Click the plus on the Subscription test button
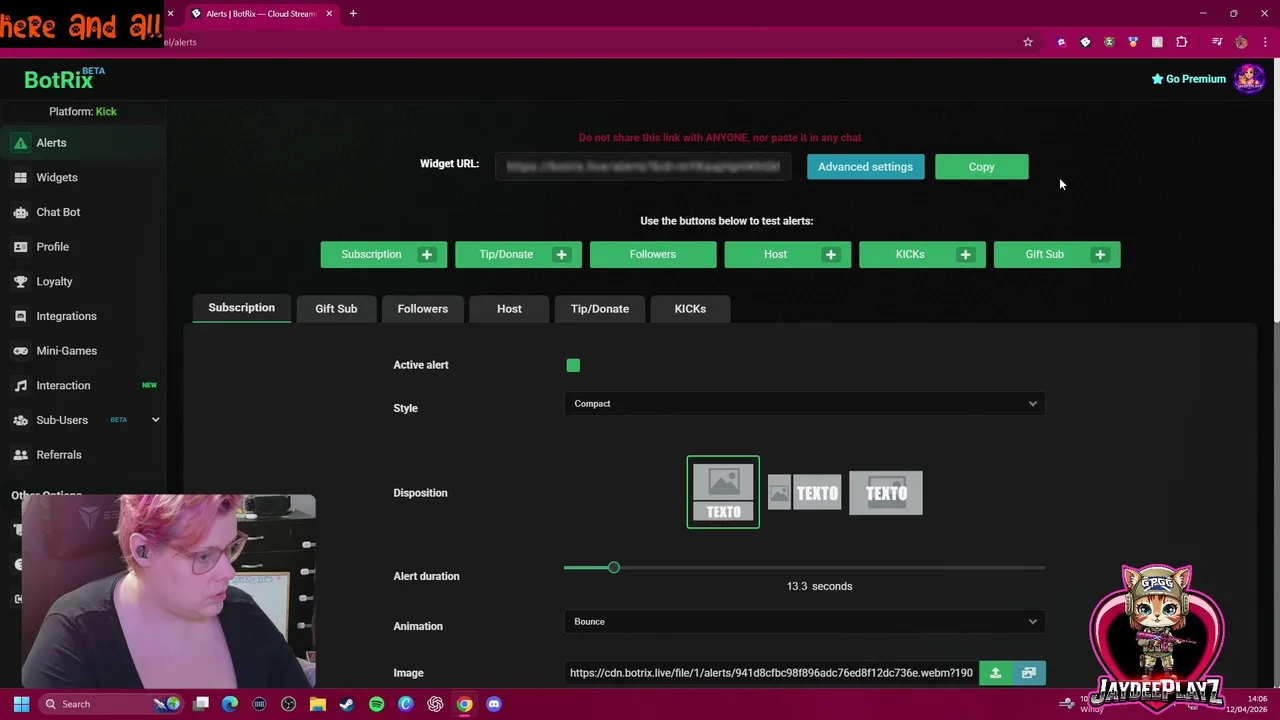This screenshot has height=720, width=1280. pyautogui.click(x=427, y=255)
